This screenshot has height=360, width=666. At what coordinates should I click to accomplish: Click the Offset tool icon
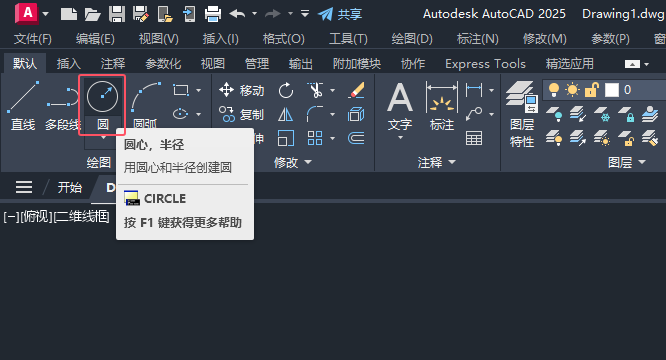(356, 138)
